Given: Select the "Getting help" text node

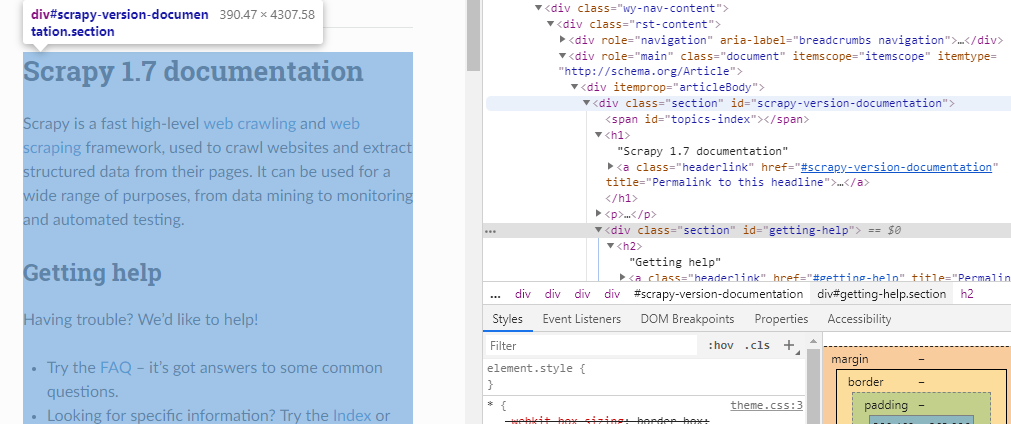Looking at the screenshot, I should coord(674,262).
